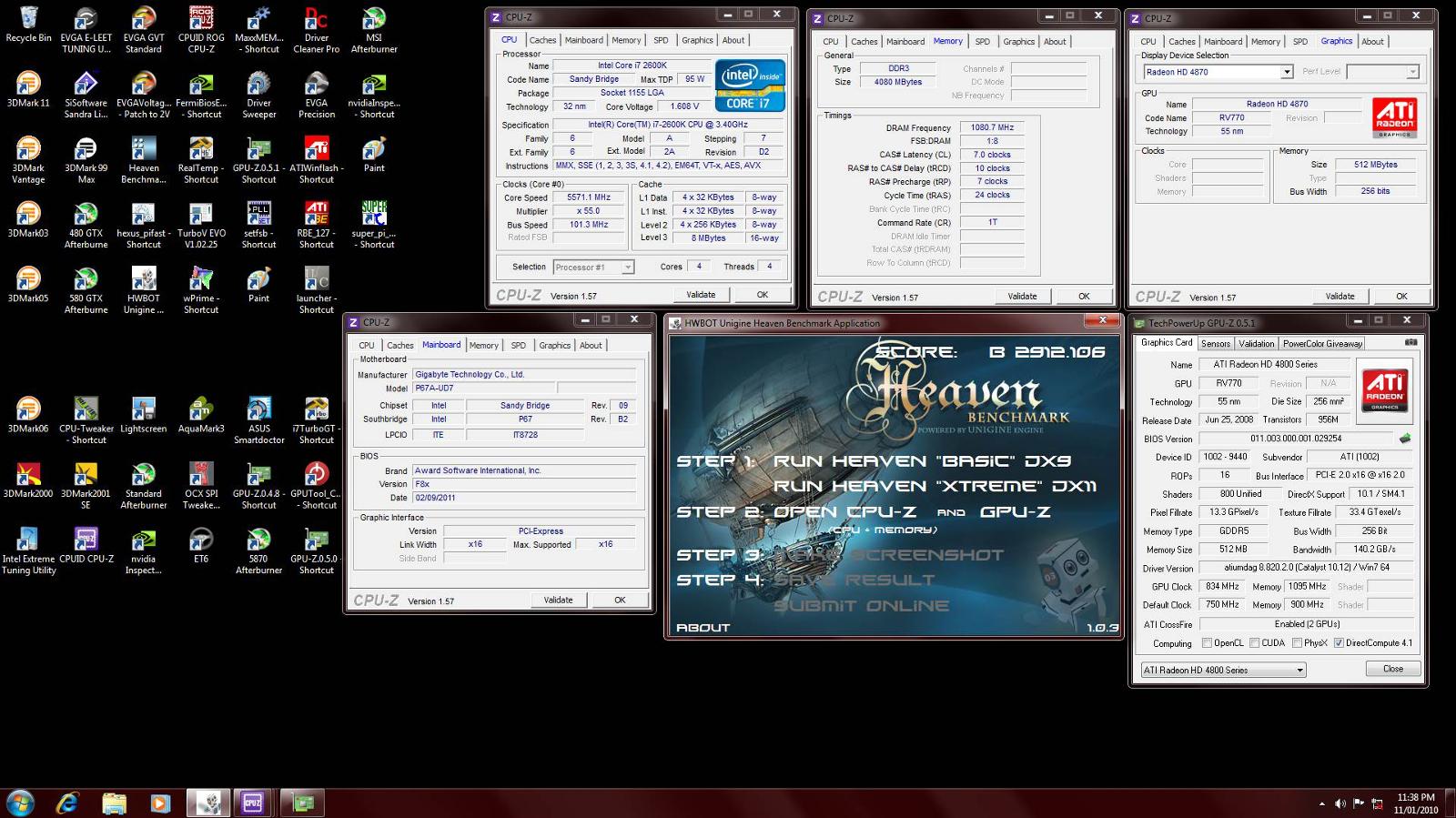This screenshot has width=1456, height=818.
Task: Open the ASUS Smartdoctor desktop icon
Action: (259, 420)
